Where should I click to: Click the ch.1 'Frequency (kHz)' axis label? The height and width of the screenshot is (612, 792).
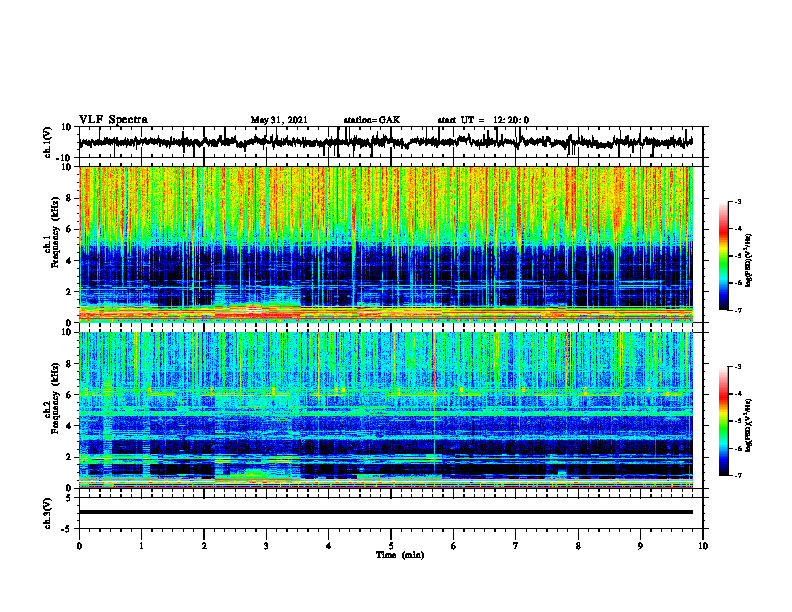54,232
